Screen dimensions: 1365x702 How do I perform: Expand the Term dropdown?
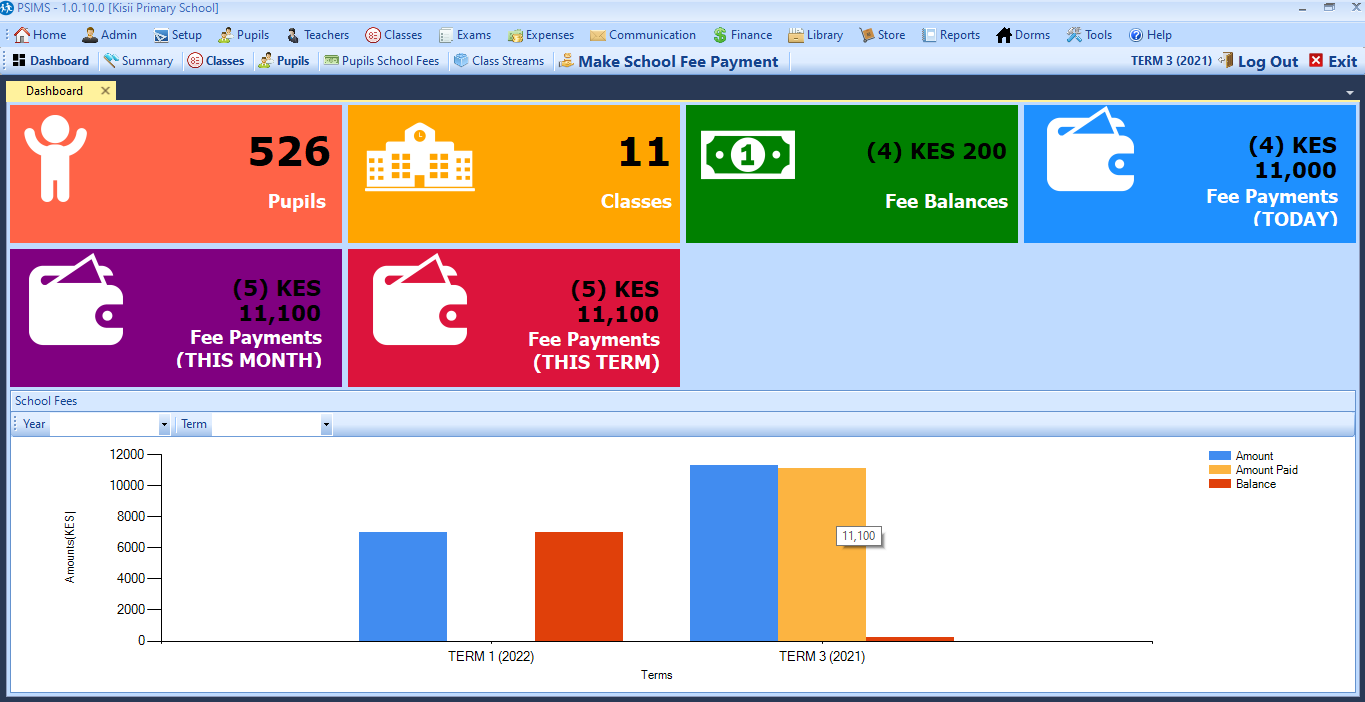click(326, 425)
